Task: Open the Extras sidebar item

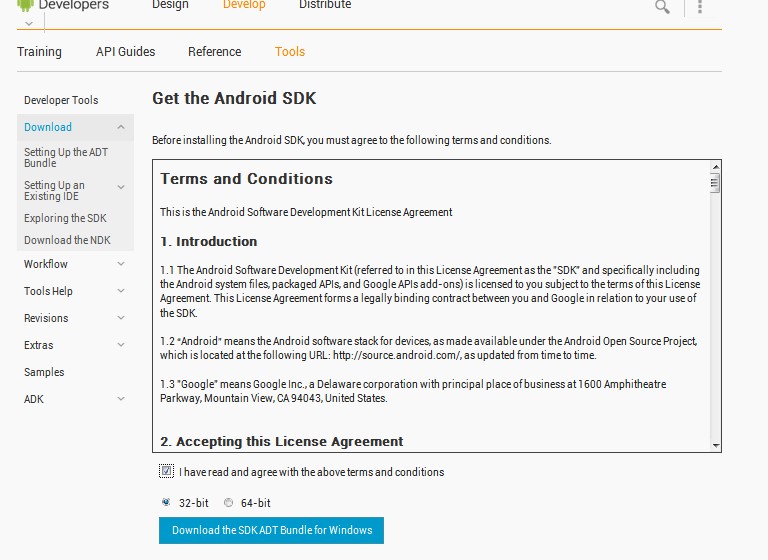Action: [39, 345]
